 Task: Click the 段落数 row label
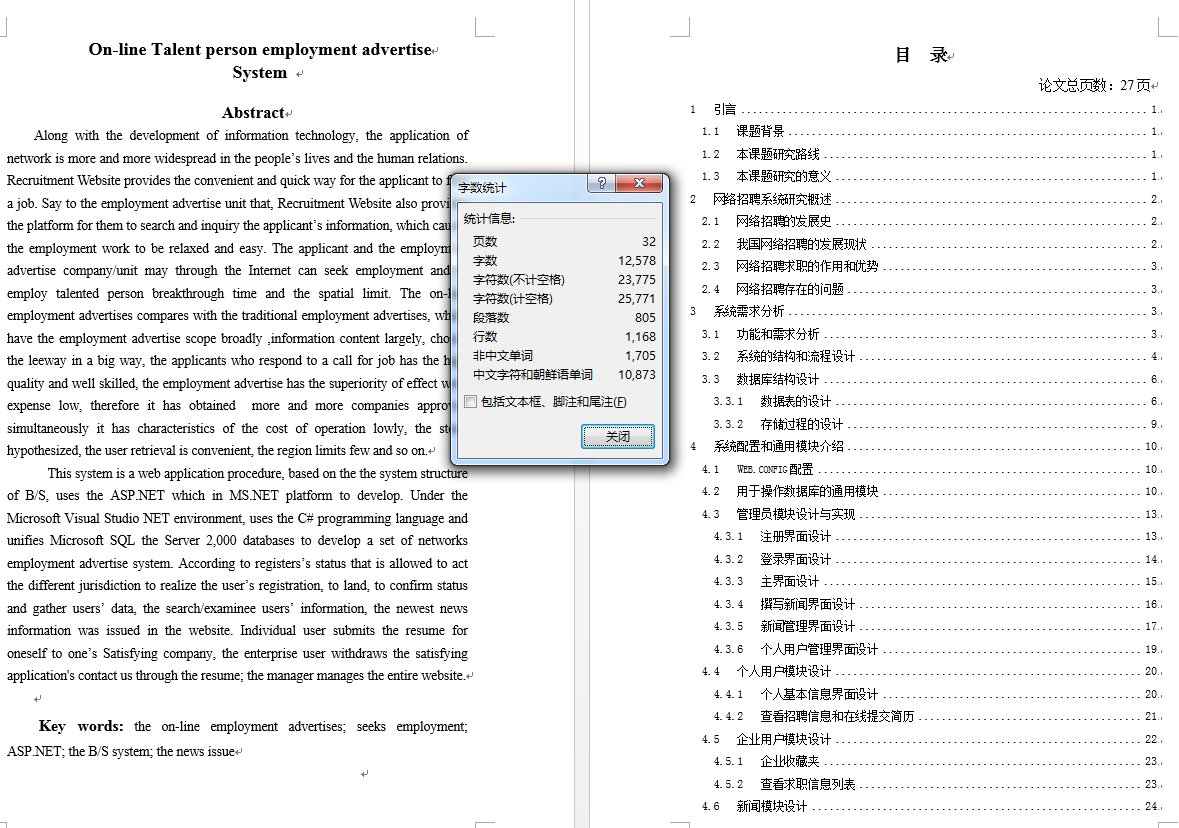tap(491, 317)
